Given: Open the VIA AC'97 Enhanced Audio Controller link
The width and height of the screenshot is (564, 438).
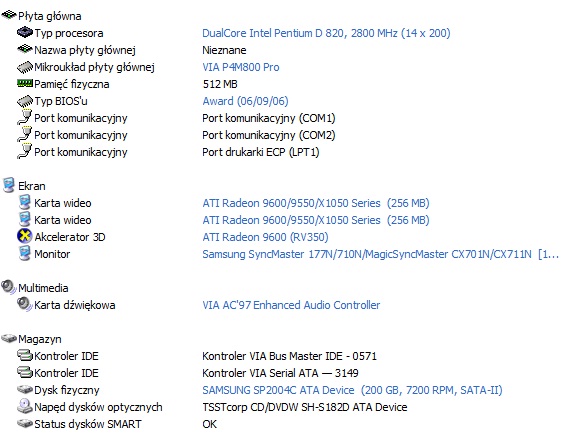Looking at the screenshot, I should 291,305.
